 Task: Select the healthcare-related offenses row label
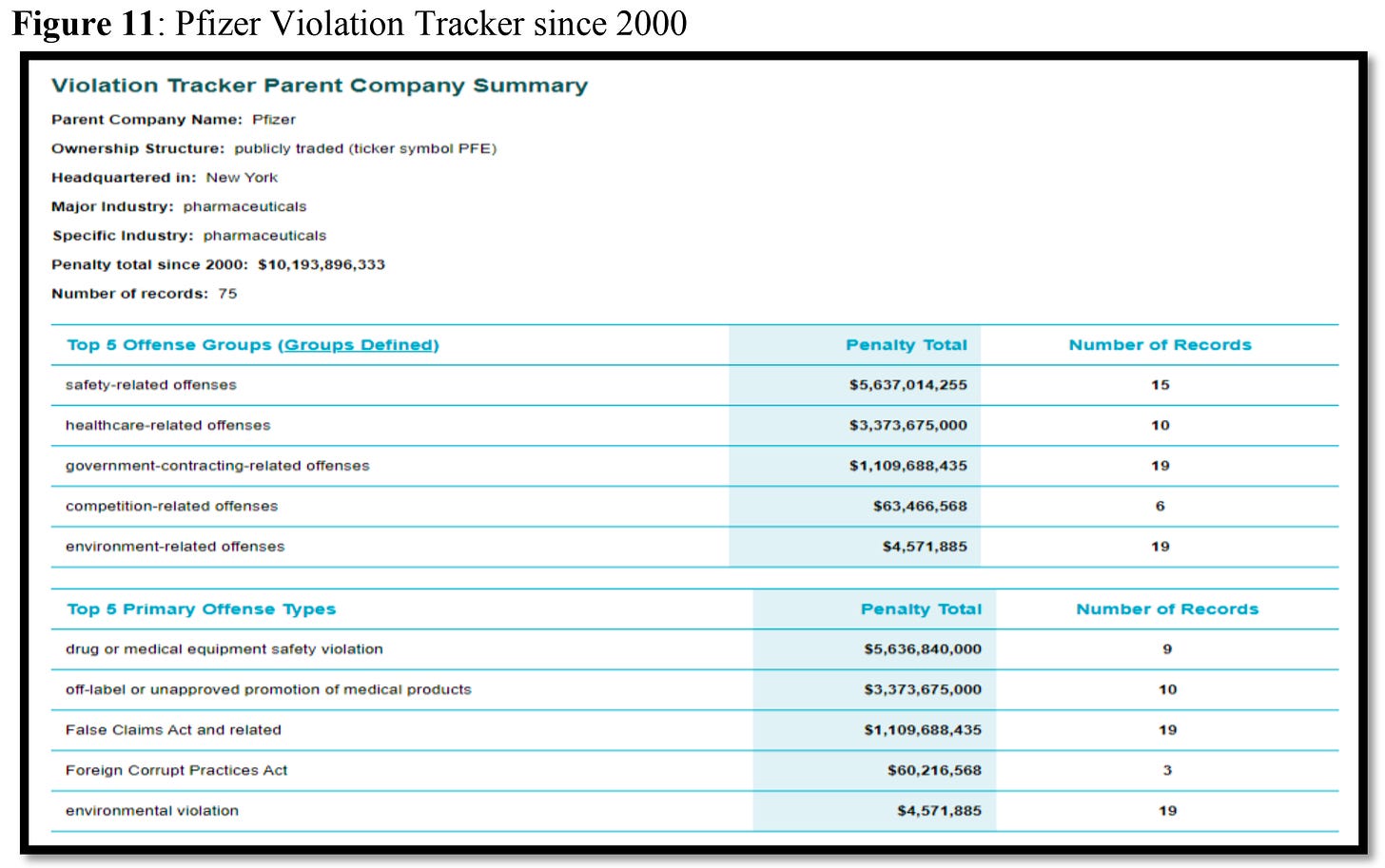point(167,426)
